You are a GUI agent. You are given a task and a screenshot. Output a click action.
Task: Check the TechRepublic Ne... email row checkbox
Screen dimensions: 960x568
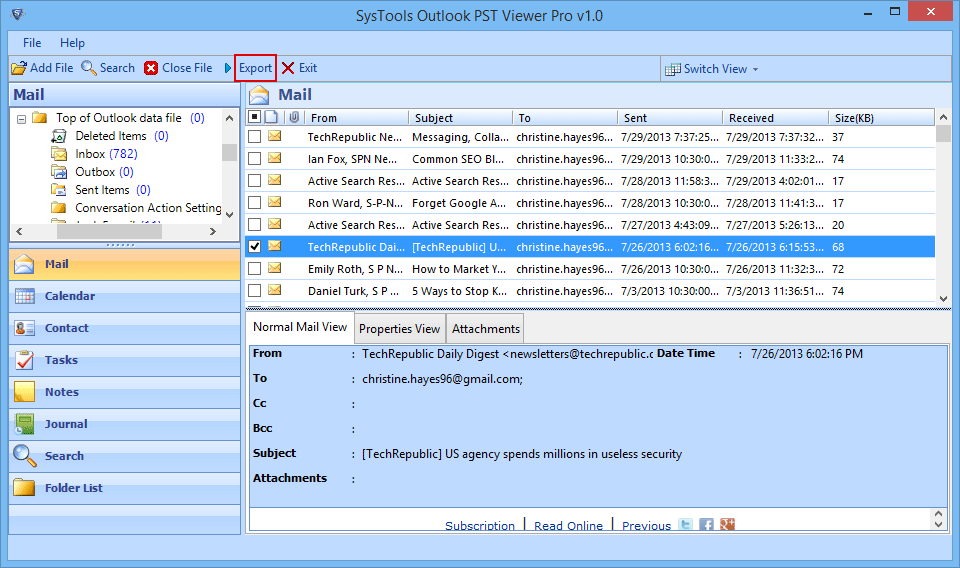[x=255, y=136]
